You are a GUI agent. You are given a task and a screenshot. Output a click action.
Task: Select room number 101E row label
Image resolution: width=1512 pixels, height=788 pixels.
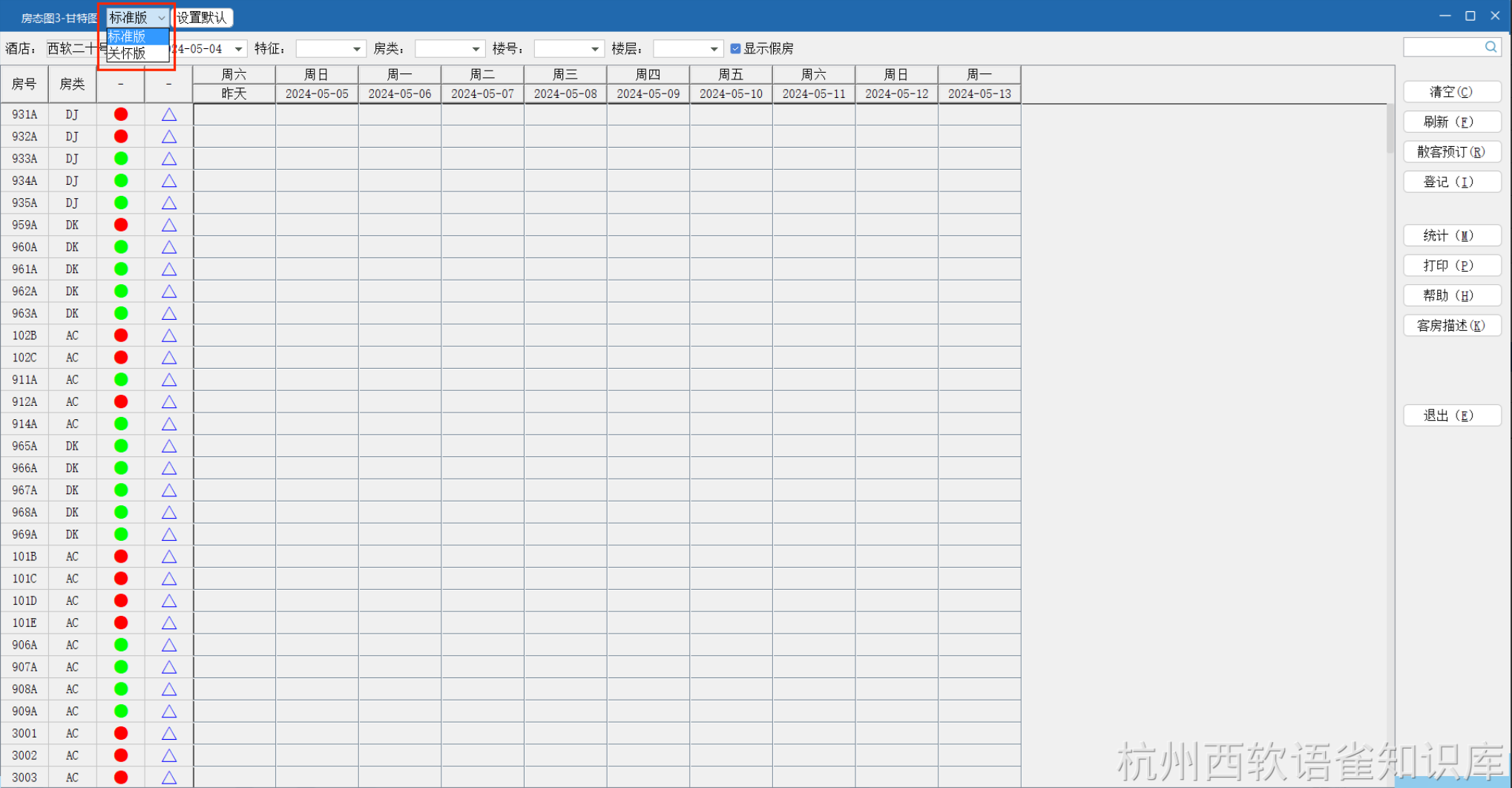tap(24, 623)
